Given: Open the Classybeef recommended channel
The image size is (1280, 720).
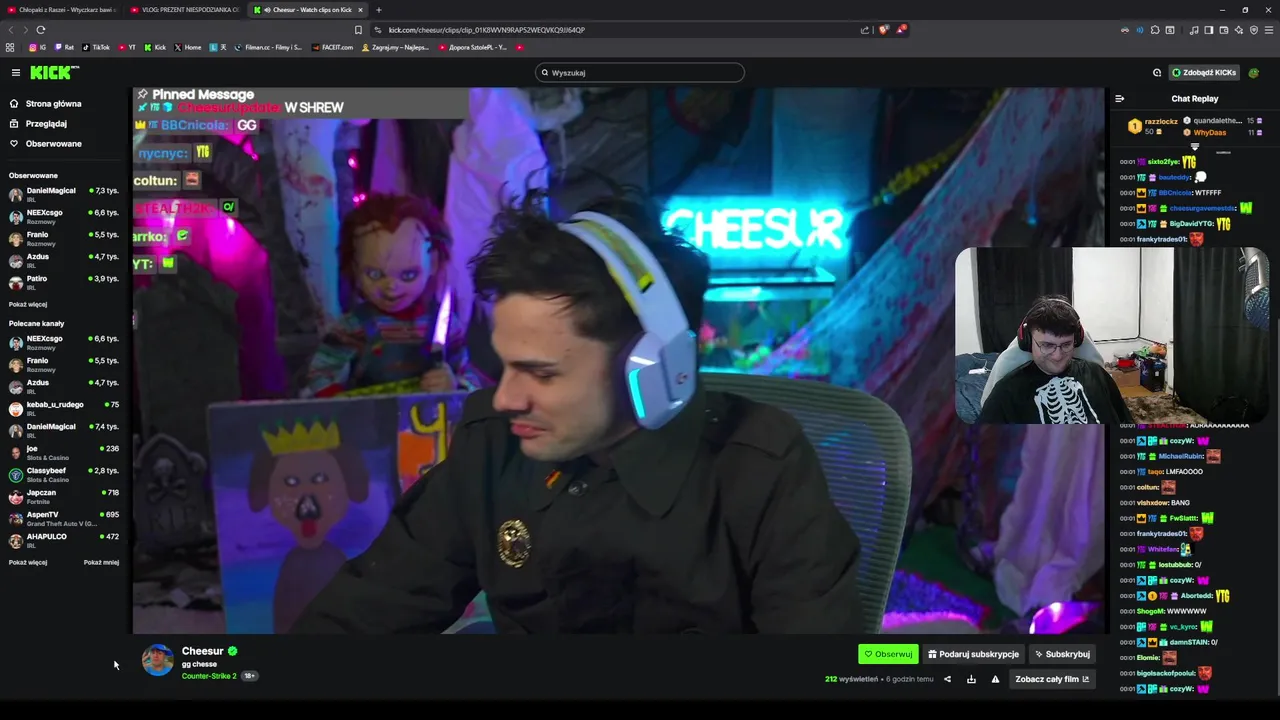Looking at the screenshot, I should point(64,474).
